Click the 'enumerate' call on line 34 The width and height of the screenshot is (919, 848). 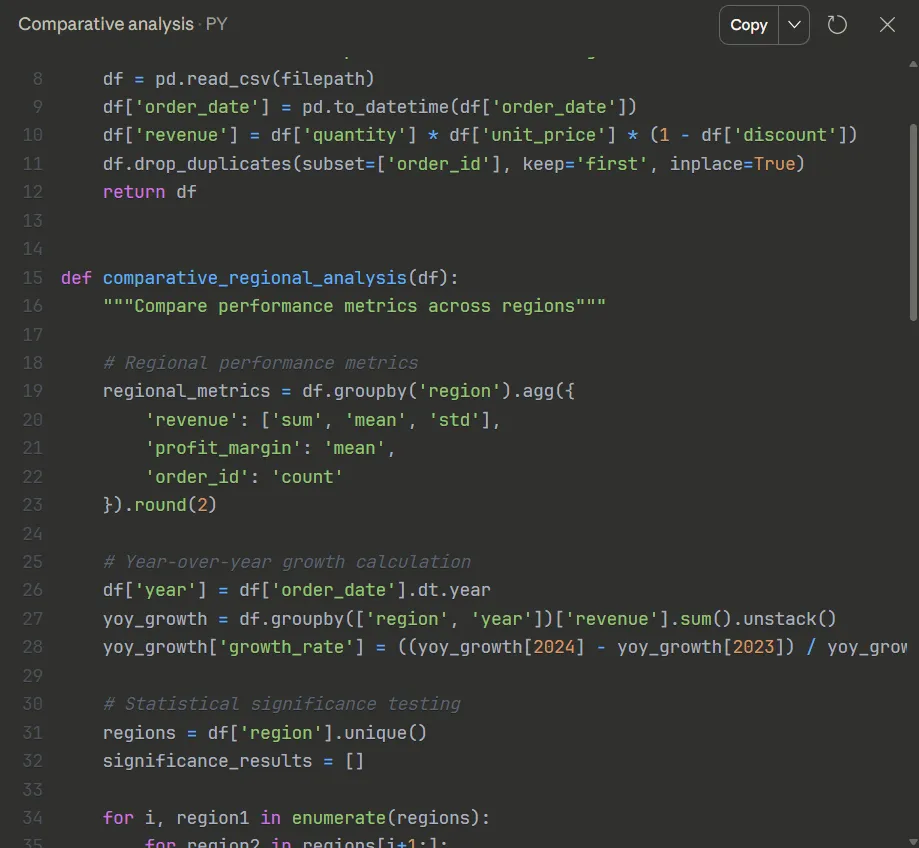[339, 818]
